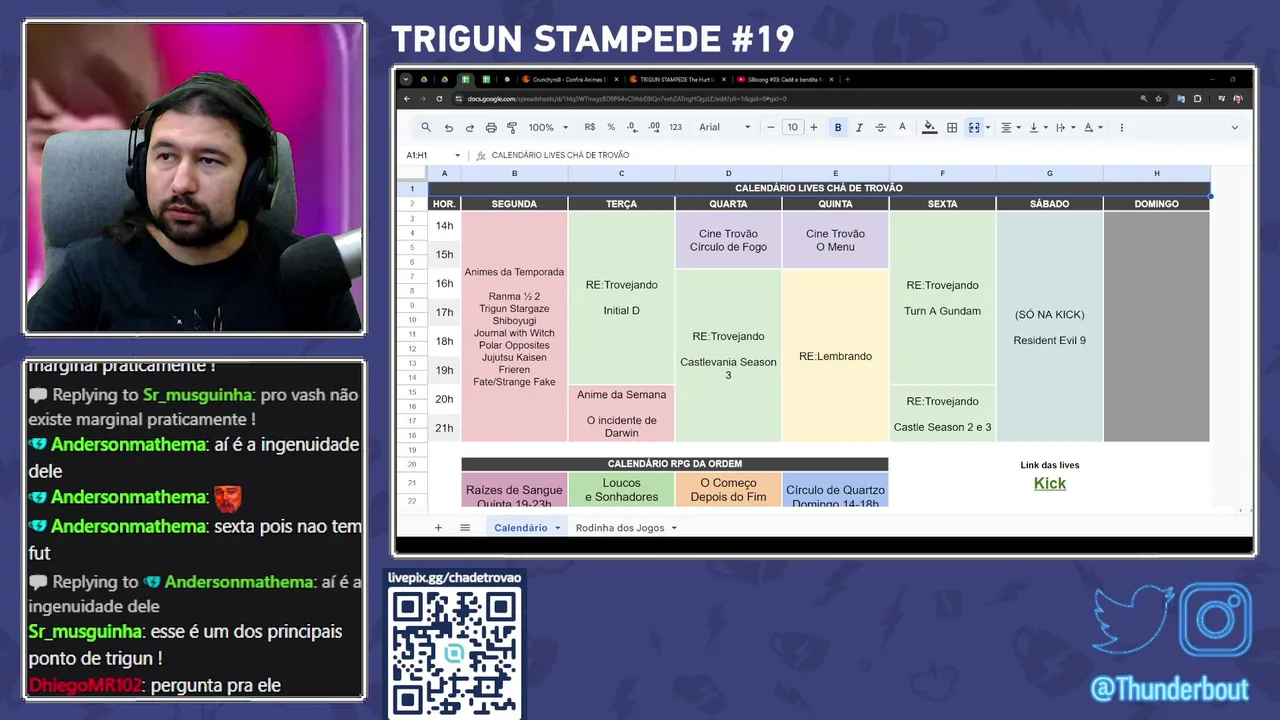The height and width of the screenshot is (720, 1280).
Task: Reload the browser page
Action: tap(439, 99)
